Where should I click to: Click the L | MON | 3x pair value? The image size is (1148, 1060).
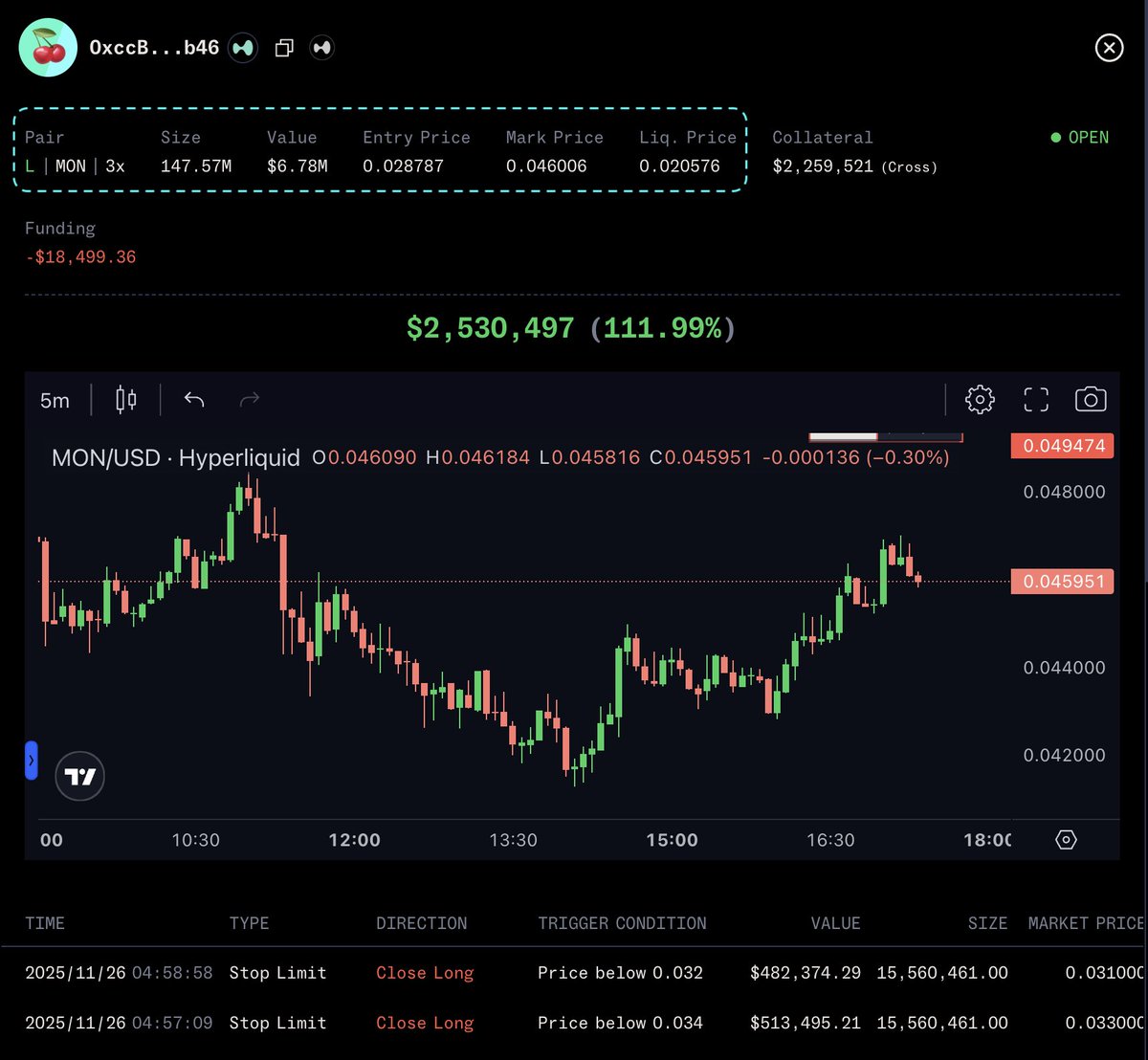pyautogui.click(x=75, y=166)
